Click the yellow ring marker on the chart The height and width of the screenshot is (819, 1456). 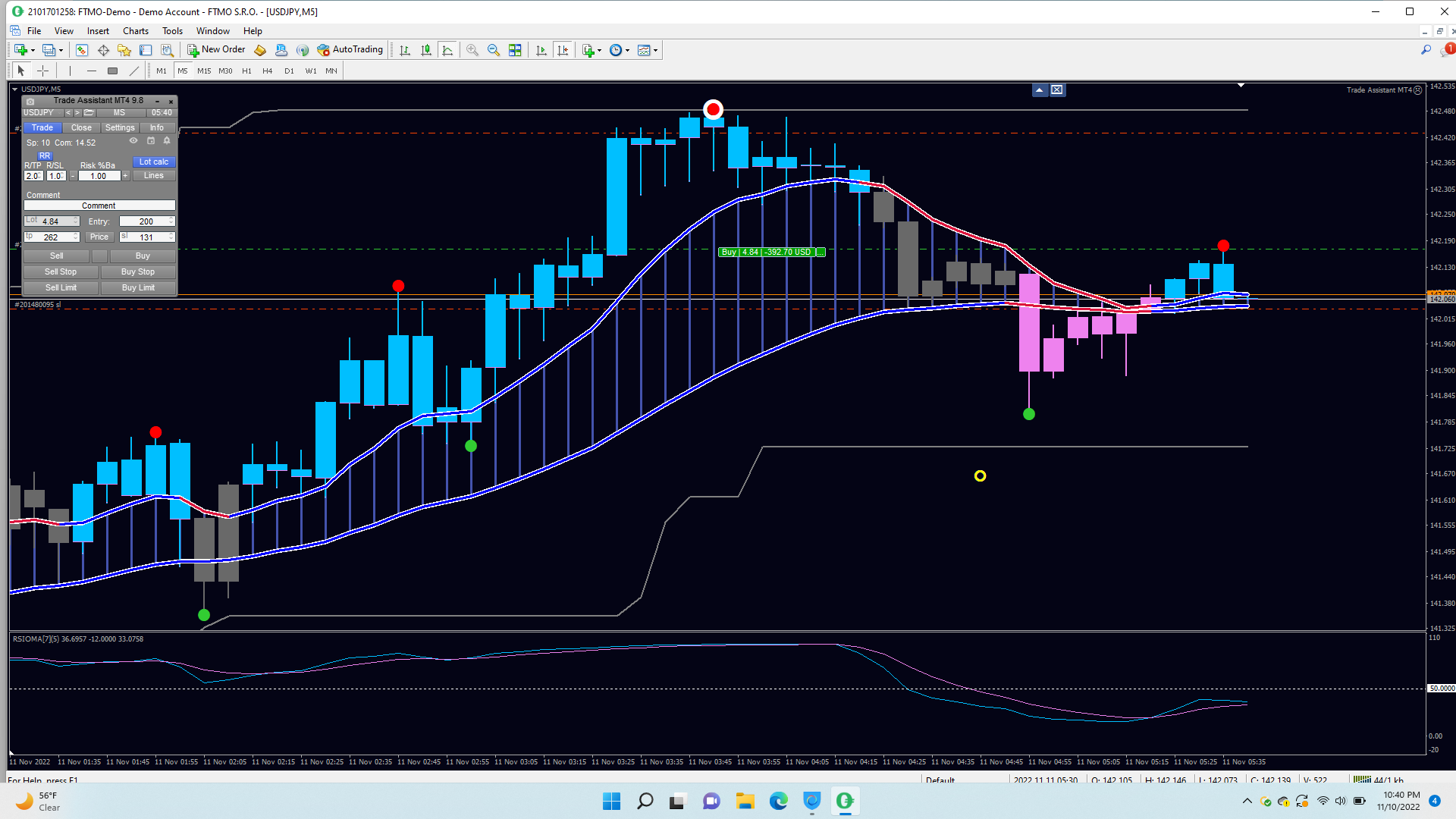pos(980,476)
